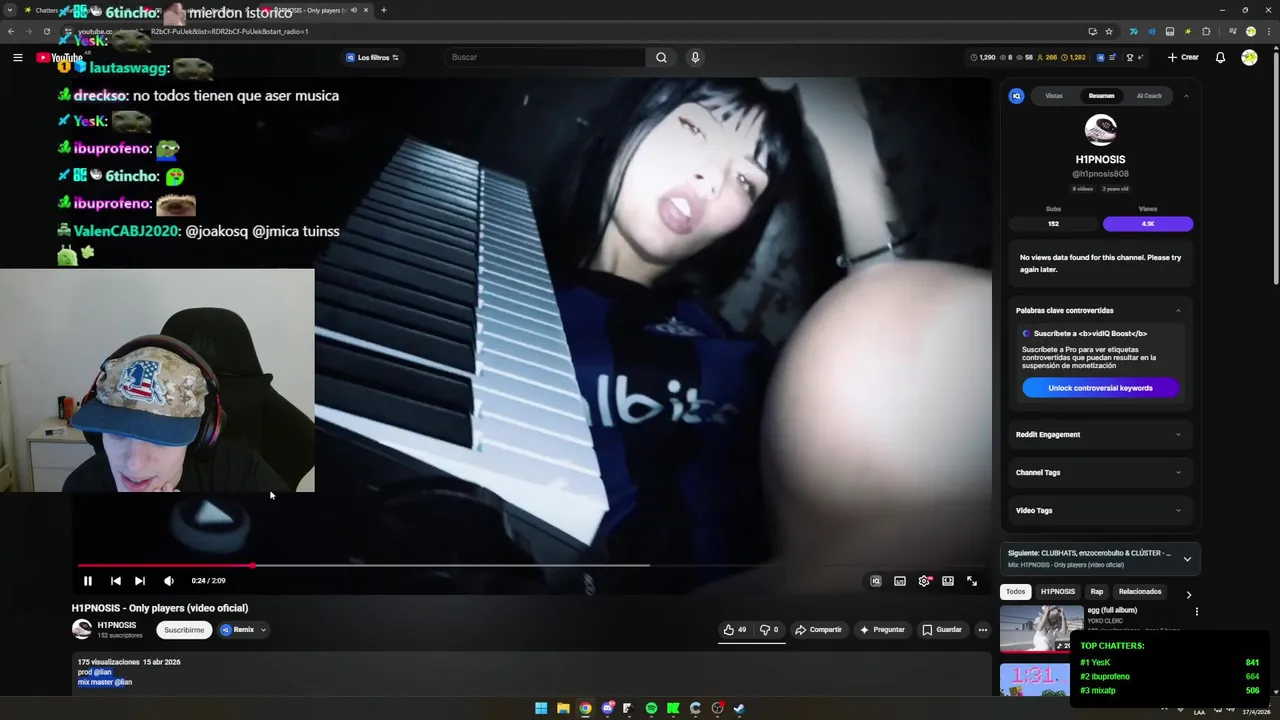
Task: Open more actions three-dot menu below the video
Action: pyautogui.click(x=983, y=630)
